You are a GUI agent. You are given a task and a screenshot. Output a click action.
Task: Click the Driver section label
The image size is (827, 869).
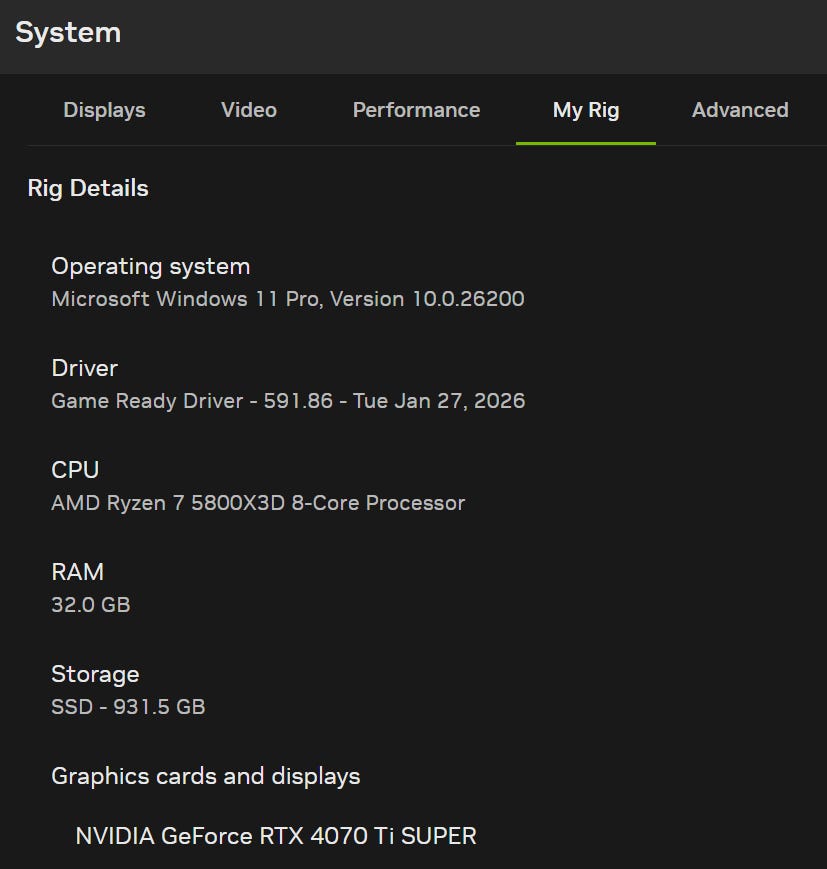point(85,368)
